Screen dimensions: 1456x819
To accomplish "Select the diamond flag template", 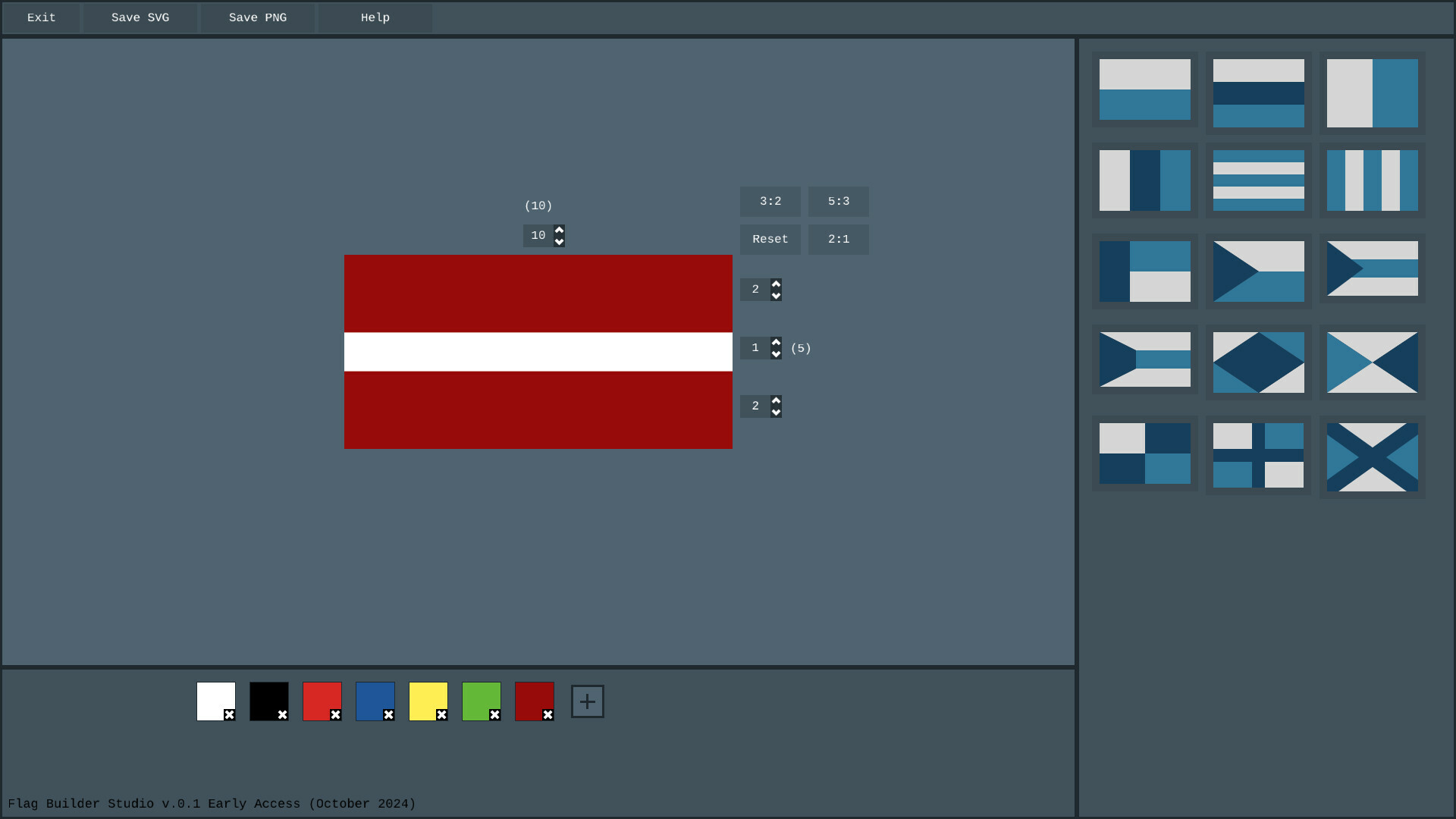I will [x=1259, y=362].
